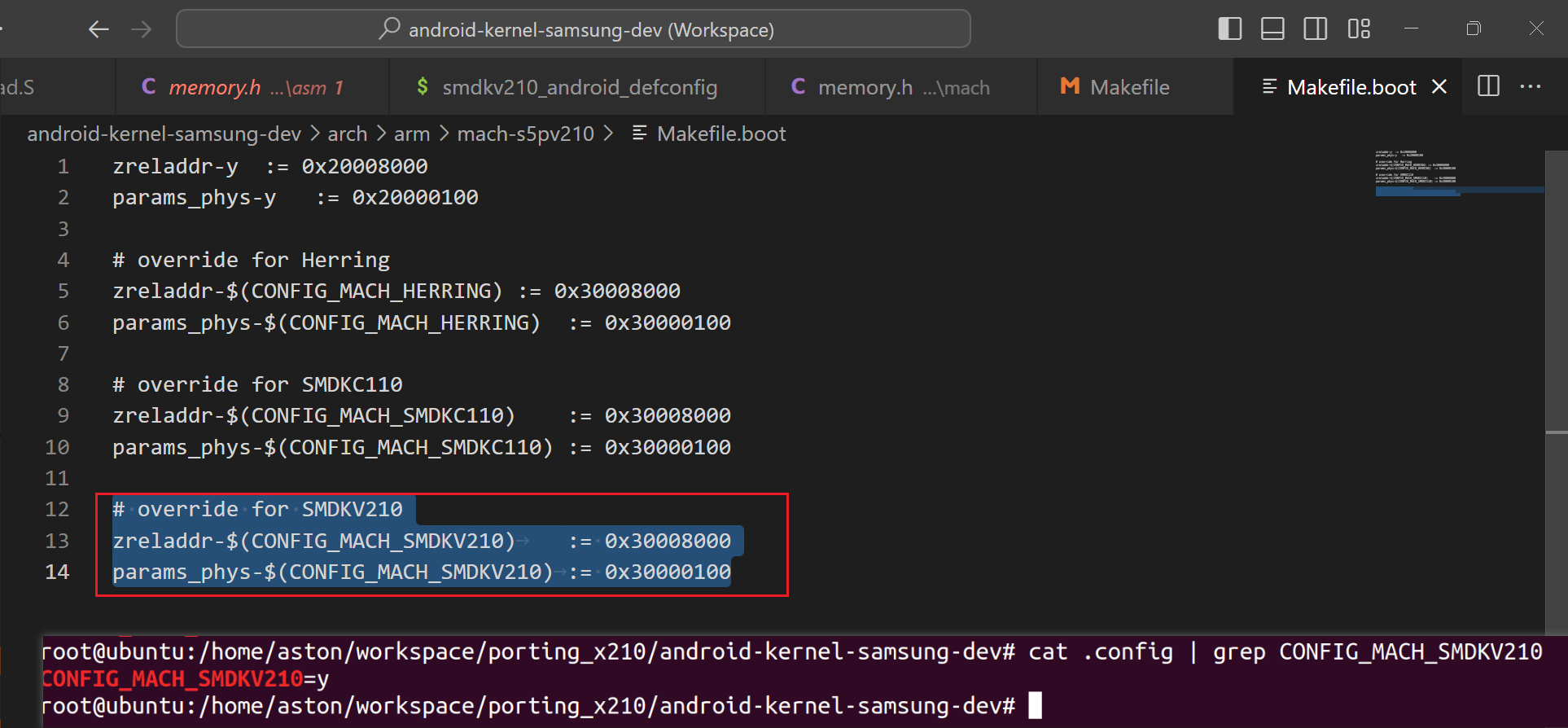
Task: Click the '# override for Herring' comment
Action: click(252, 260)
